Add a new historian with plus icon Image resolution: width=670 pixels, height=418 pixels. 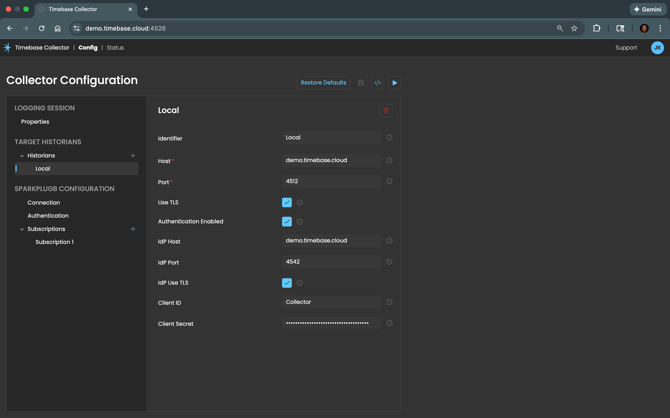tap(133, 156)
